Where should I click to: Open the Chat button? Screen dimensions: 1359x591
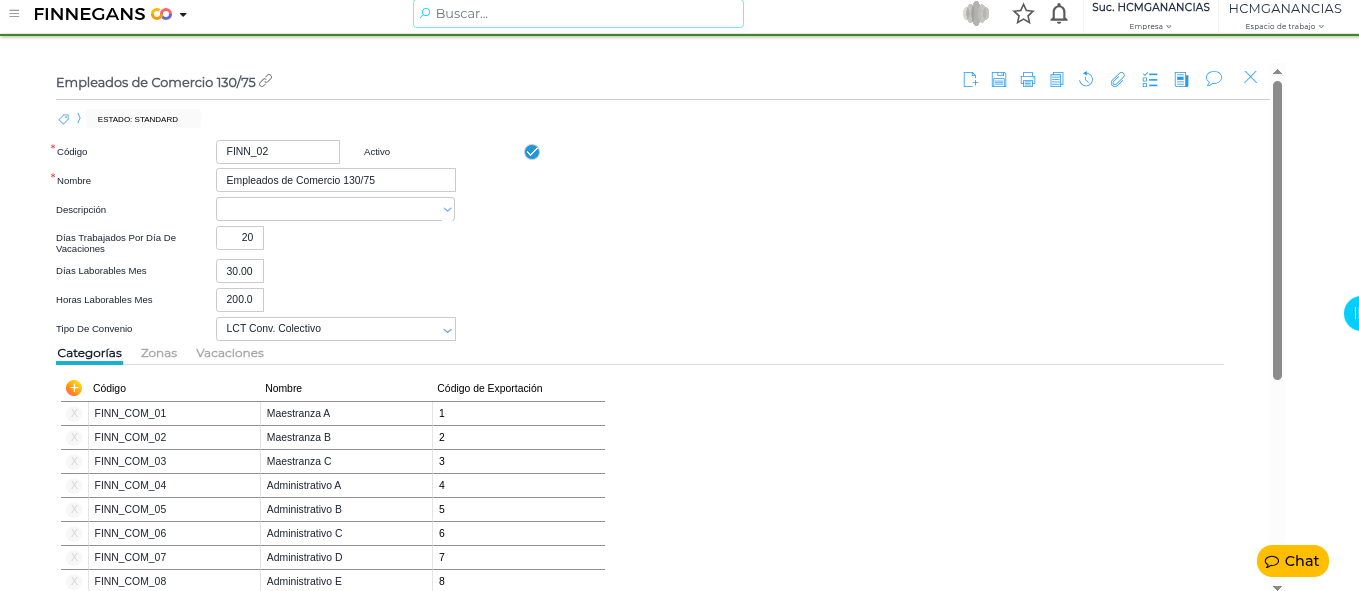[1292, 561]
